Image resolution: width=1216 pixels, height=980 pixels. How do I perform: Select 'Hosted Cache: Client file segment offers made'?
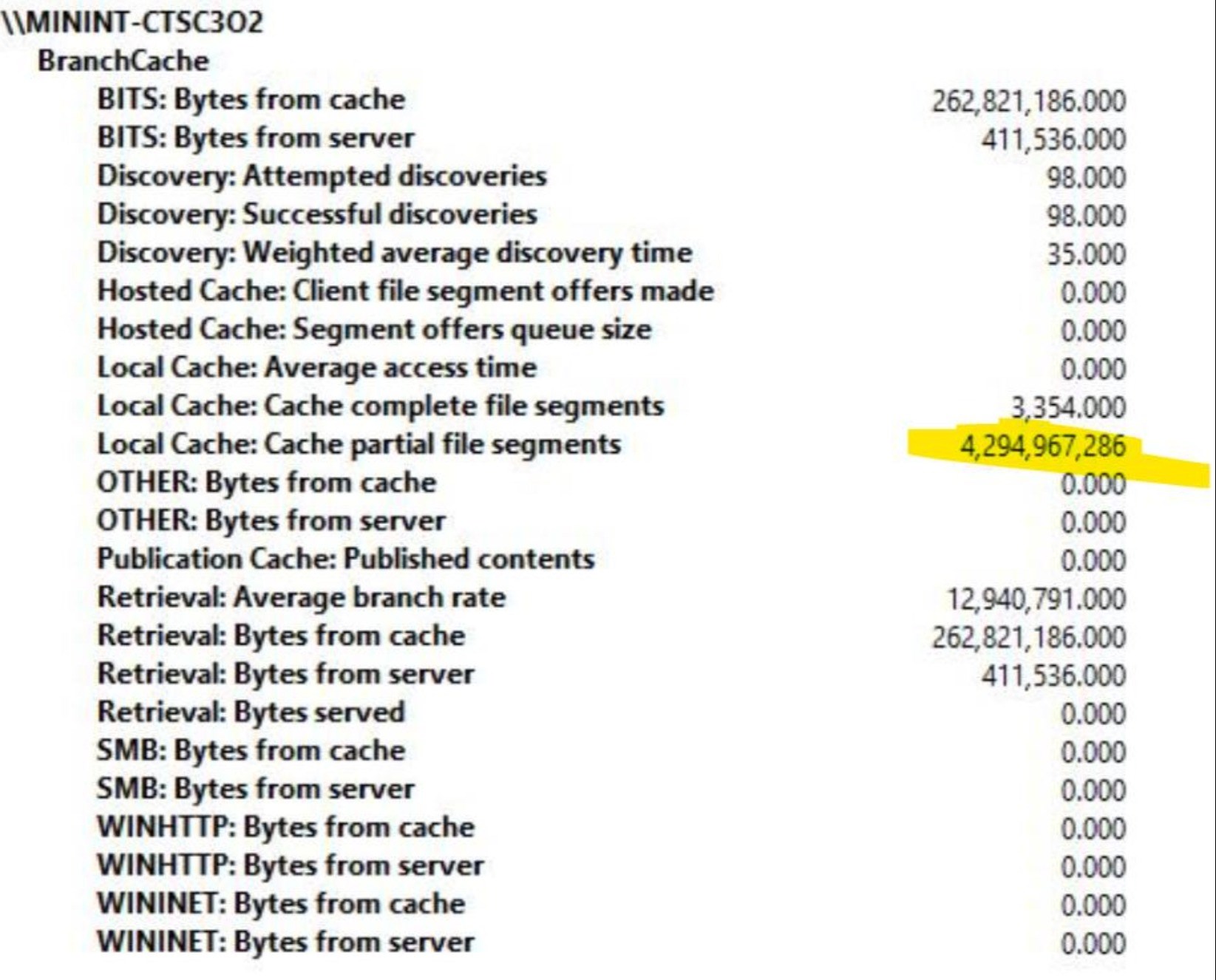(406, 291)
